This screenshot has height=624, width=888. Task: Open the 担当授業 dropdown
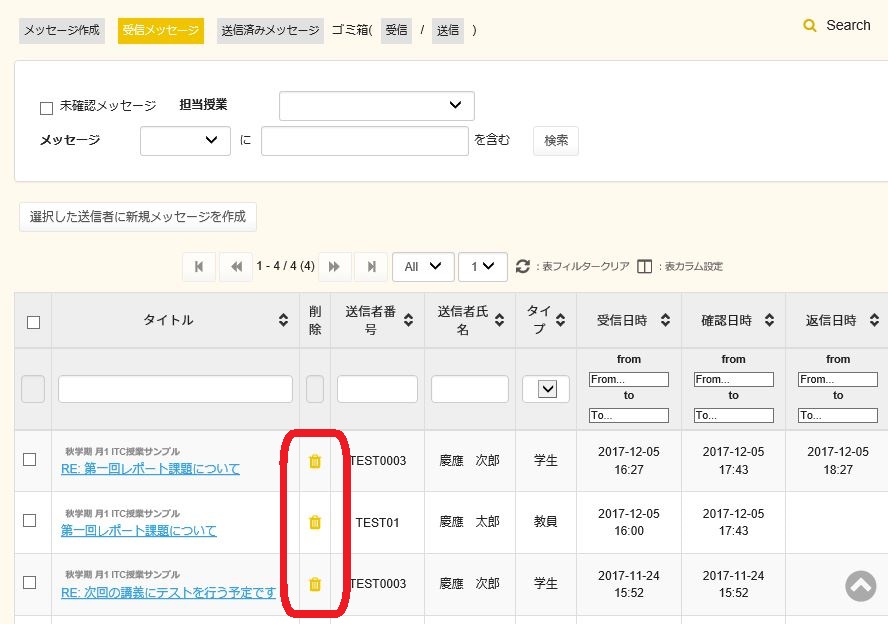[x=376, y=105]
